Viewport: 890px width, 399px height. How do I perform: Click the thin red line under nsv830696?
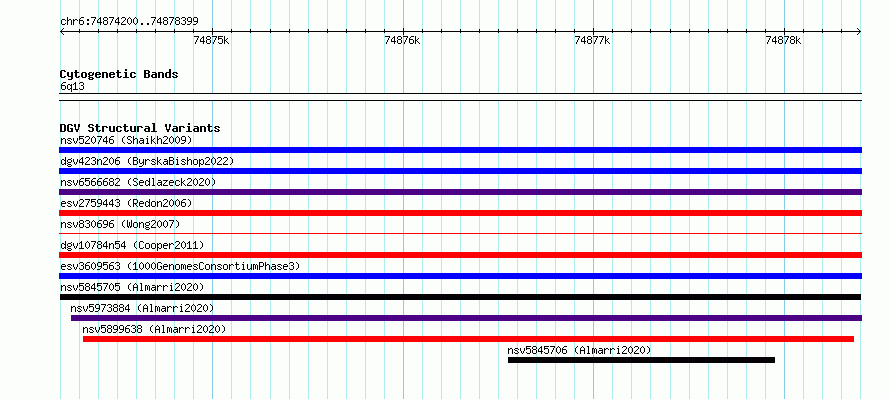pos(460,233)
